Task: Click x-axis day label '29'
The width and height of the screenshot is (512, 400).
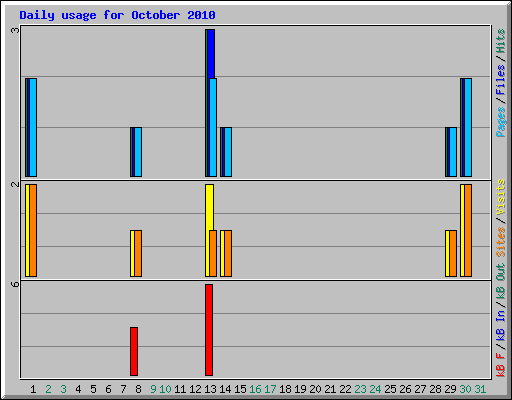Action: pos(450,389)
